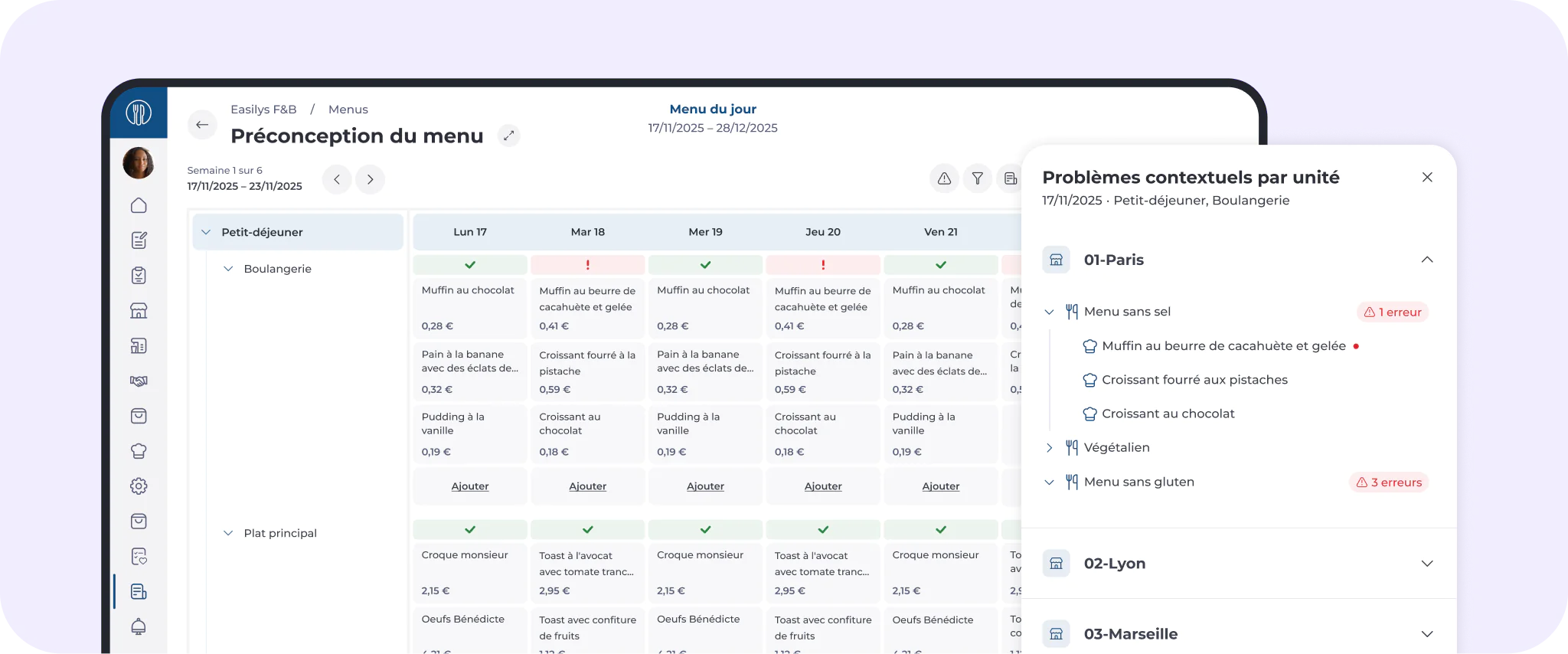This screenshot has height=654, width=1568.
Task: Click Mar 18 Boulangerie red error status
Action: coord(588,265)
